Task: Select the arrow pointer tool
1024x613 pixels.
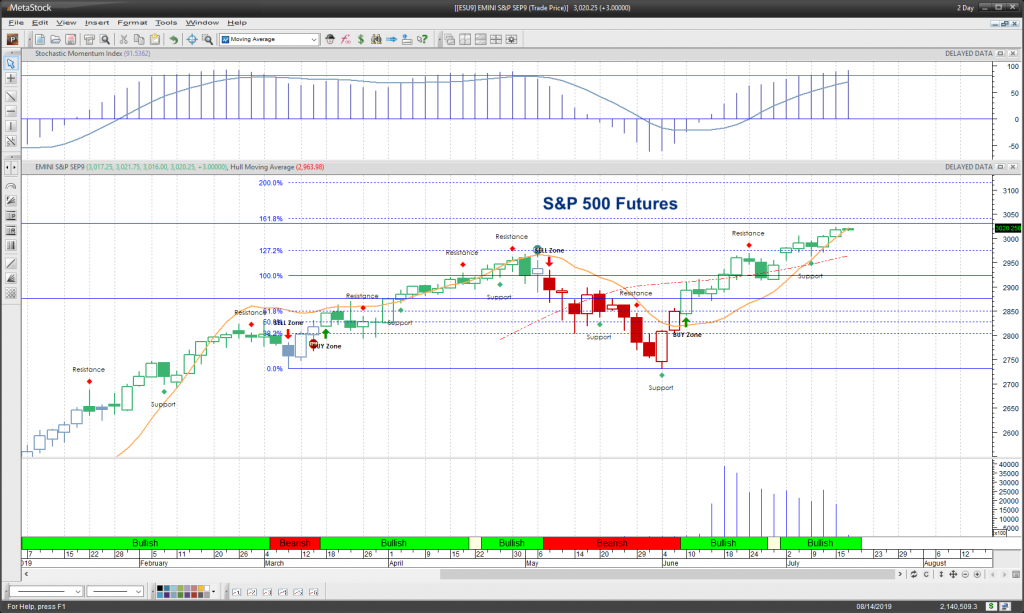Action: [x=10, y=63]
